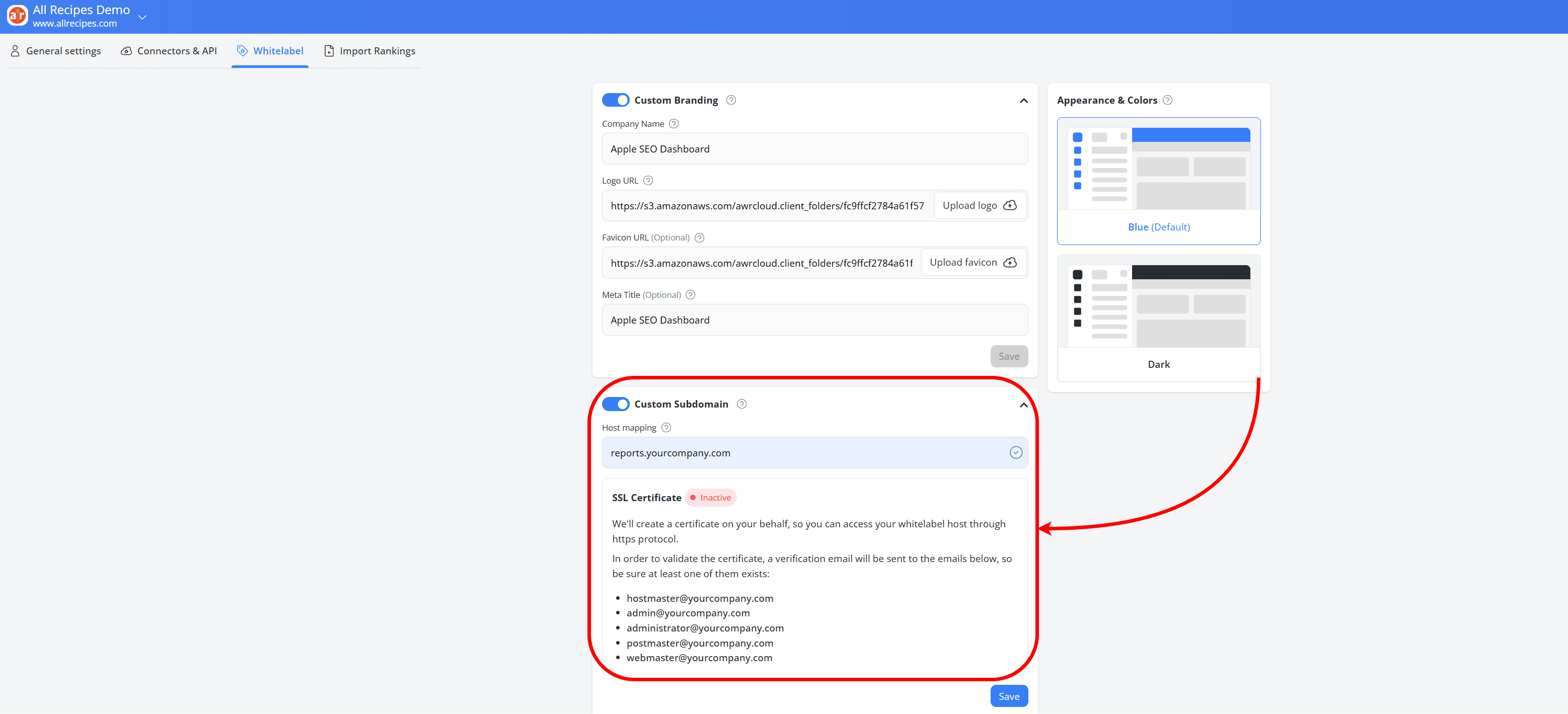This screenshot has width=1568, height=714.
Task: Collapse the Custom Branding section
Action: tap(1023, 101)
